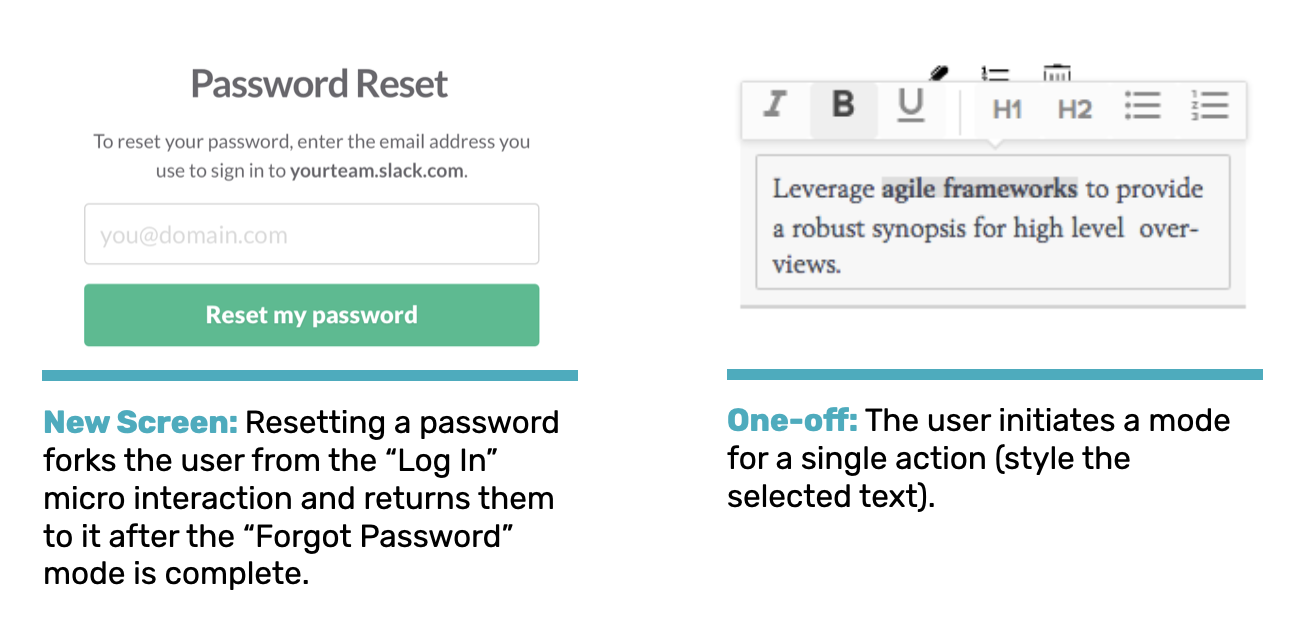Click the partially hidden list icon behind toolbar

coord(995,73)
